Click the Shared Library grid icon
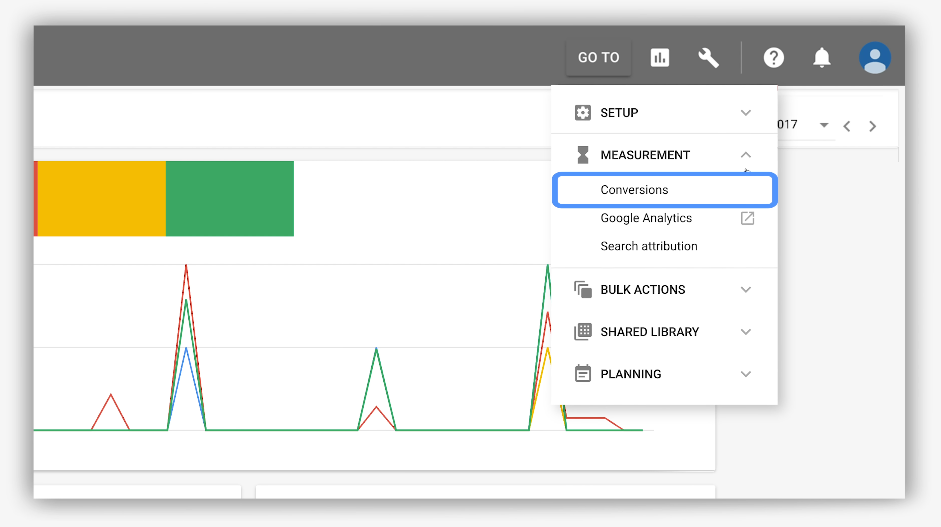 [x=582, y=331]
